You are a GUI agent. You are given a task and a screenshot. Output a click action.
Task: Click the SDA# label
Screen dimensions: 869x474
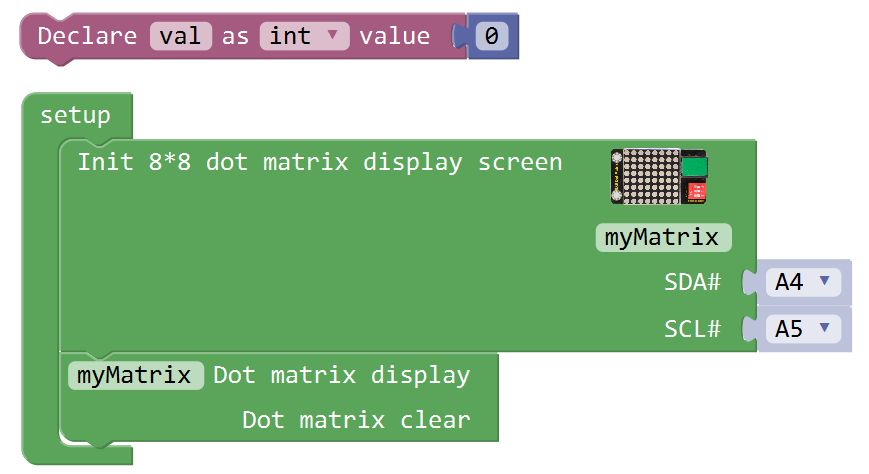(692, 282)
